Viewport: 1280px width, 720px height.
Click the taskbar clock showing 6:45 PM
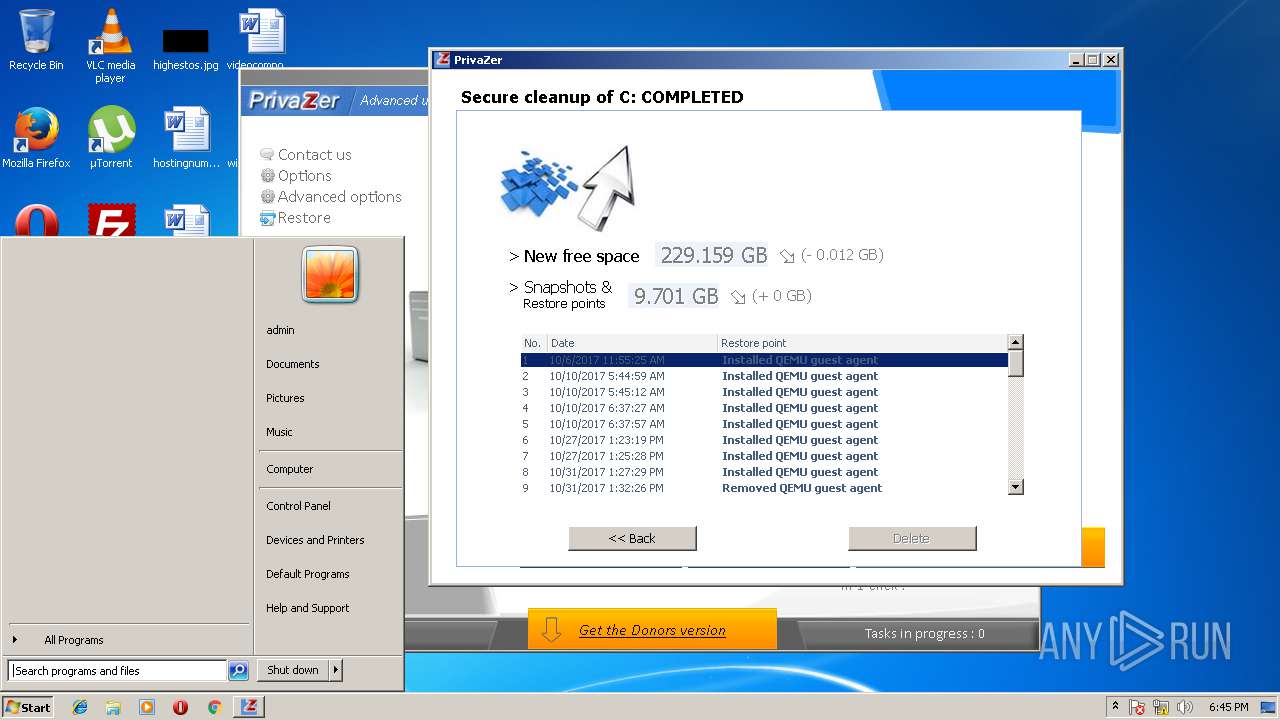1228,707
